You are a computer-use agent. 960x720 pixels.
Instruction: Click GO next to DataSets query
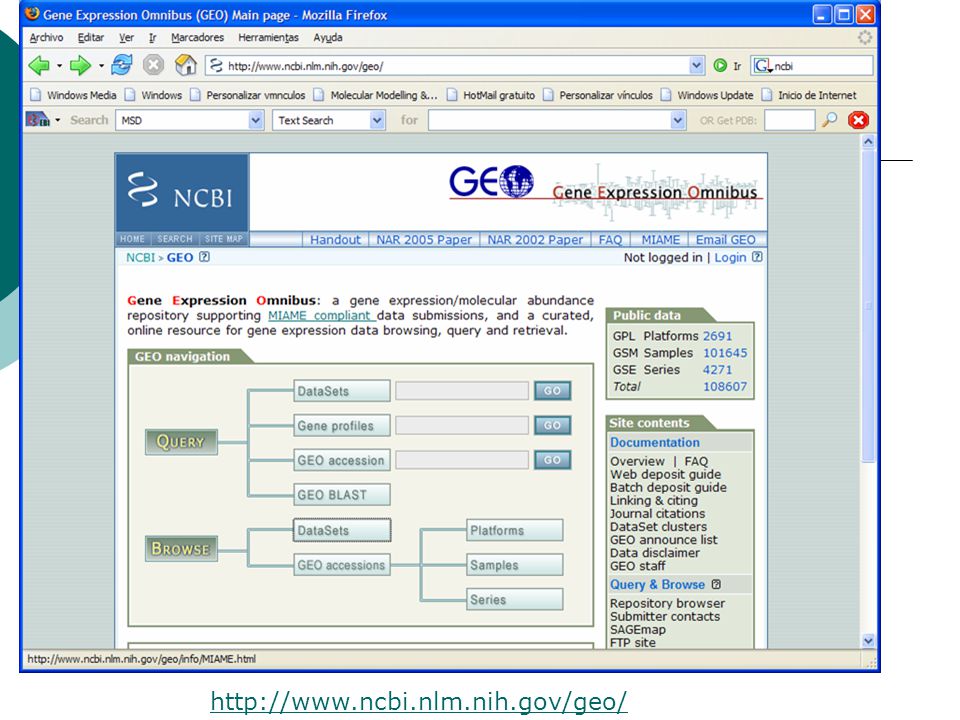[x=552, y=391]
